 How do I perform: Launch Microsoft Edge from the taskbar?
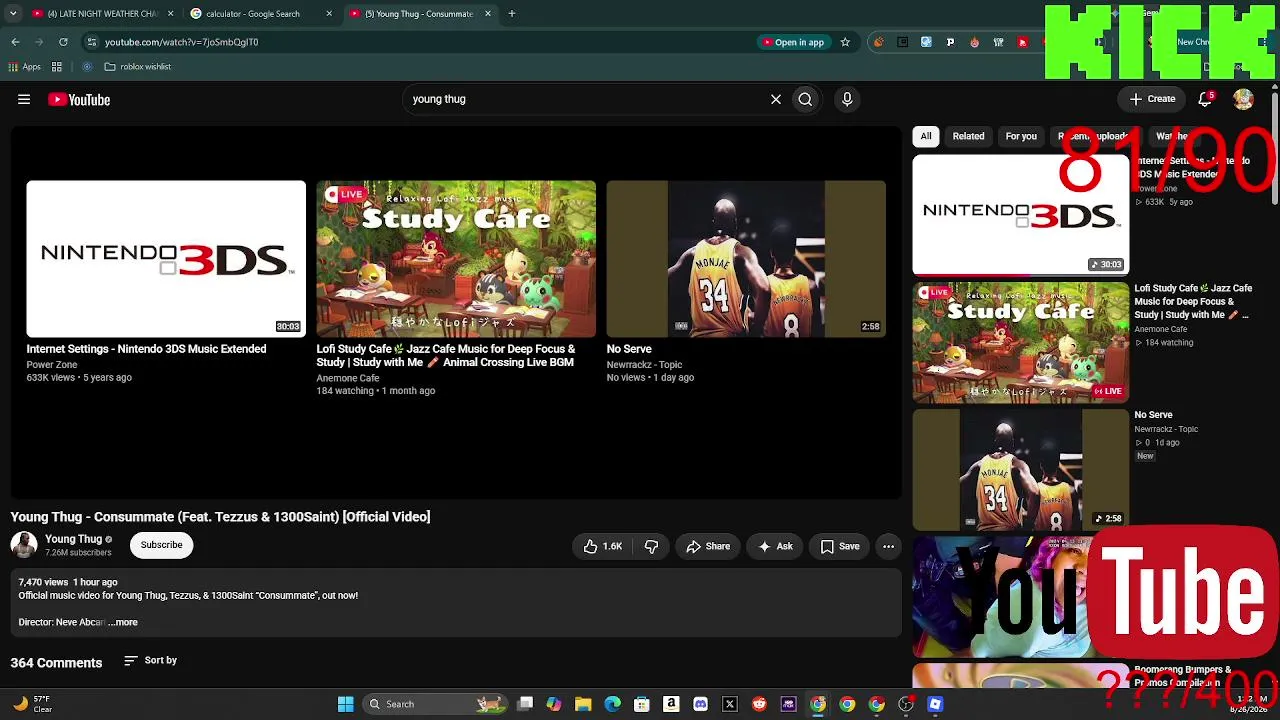pos(613,704)
